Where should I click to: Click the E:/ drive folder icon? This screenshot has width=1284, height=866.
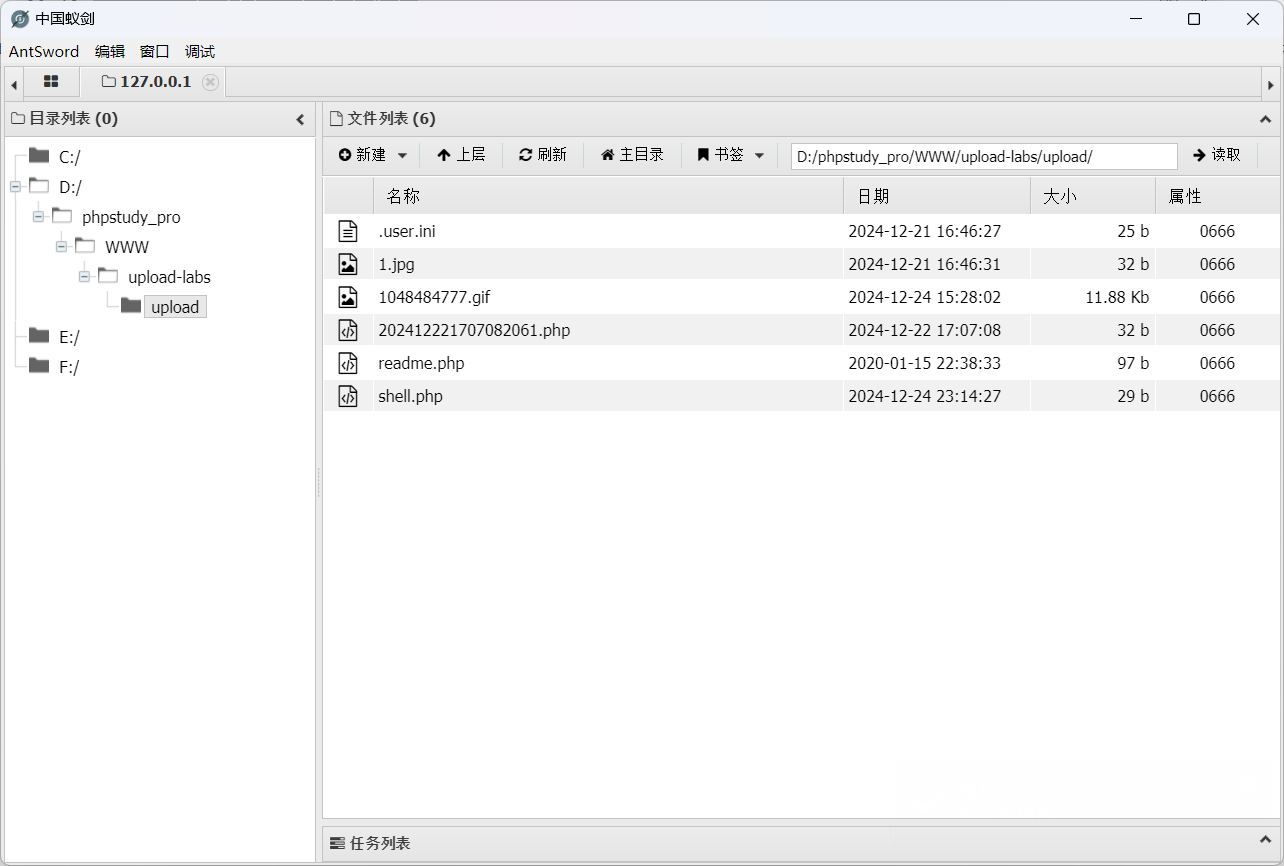pos(39,335)
